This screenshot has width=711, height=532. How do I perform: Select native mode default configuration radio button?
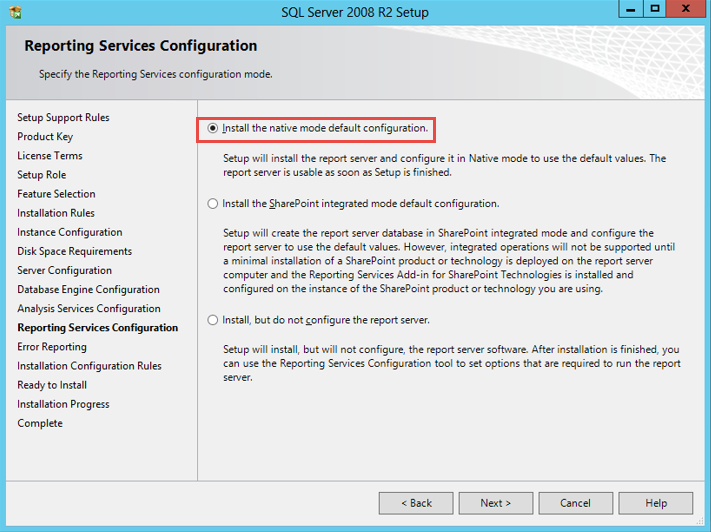[213, 128]
